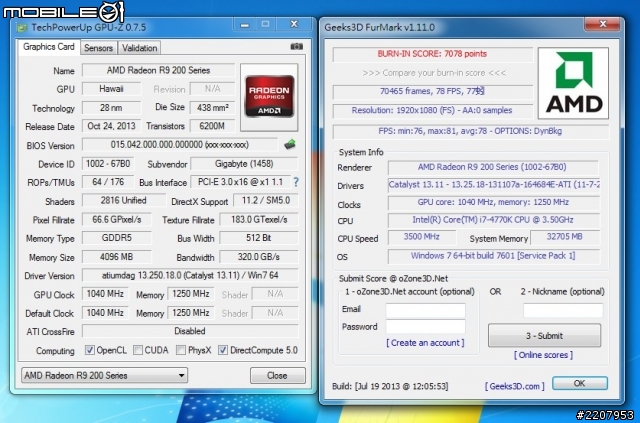Click the GPU-Z title bar app icon

click(22, 28)
